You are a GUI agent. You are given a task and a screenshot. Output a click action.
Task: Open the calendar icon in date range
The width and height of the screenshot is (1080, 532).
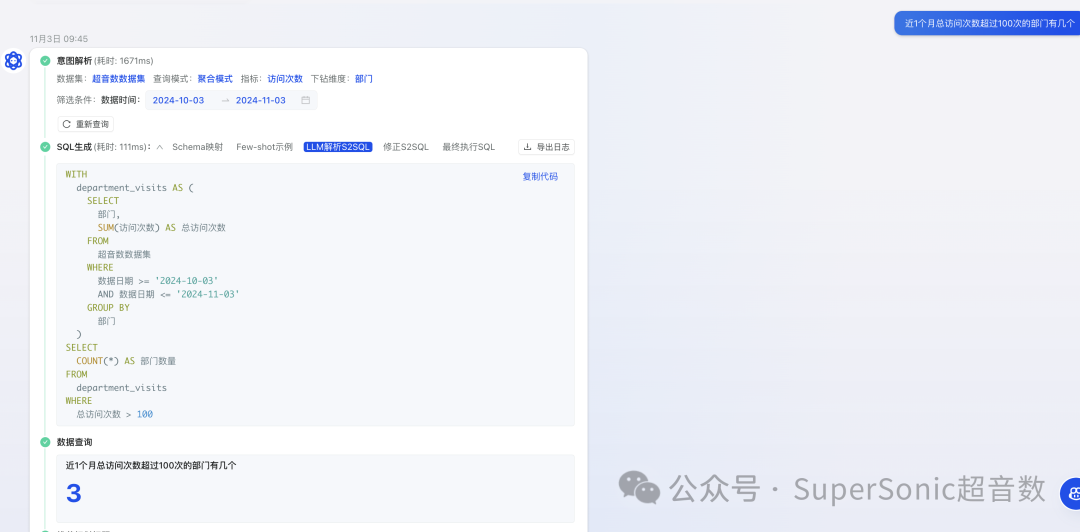click(305, 100)
